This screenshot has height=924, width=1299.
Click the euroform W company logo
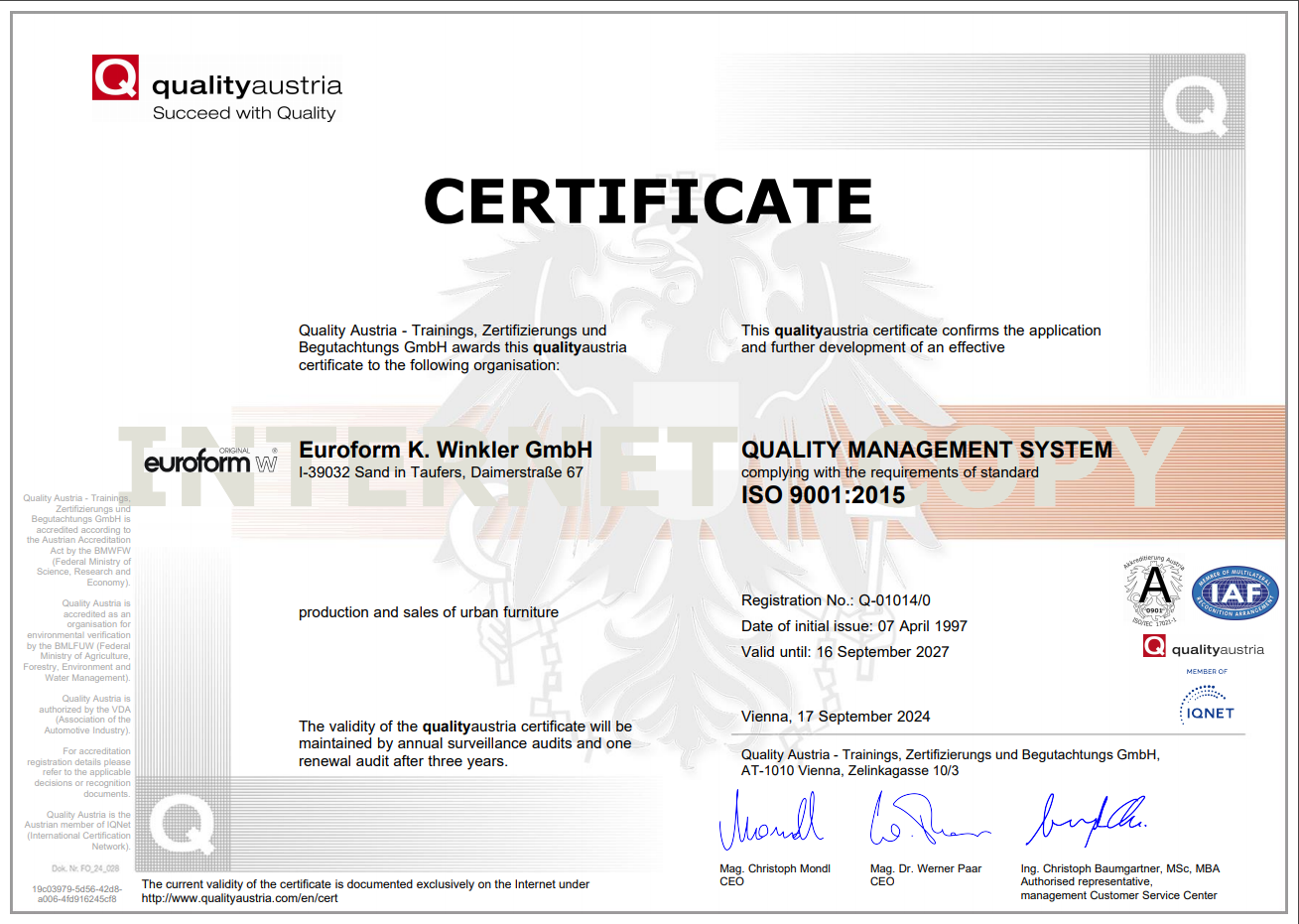pyautogui.click(x=210, y=462)
